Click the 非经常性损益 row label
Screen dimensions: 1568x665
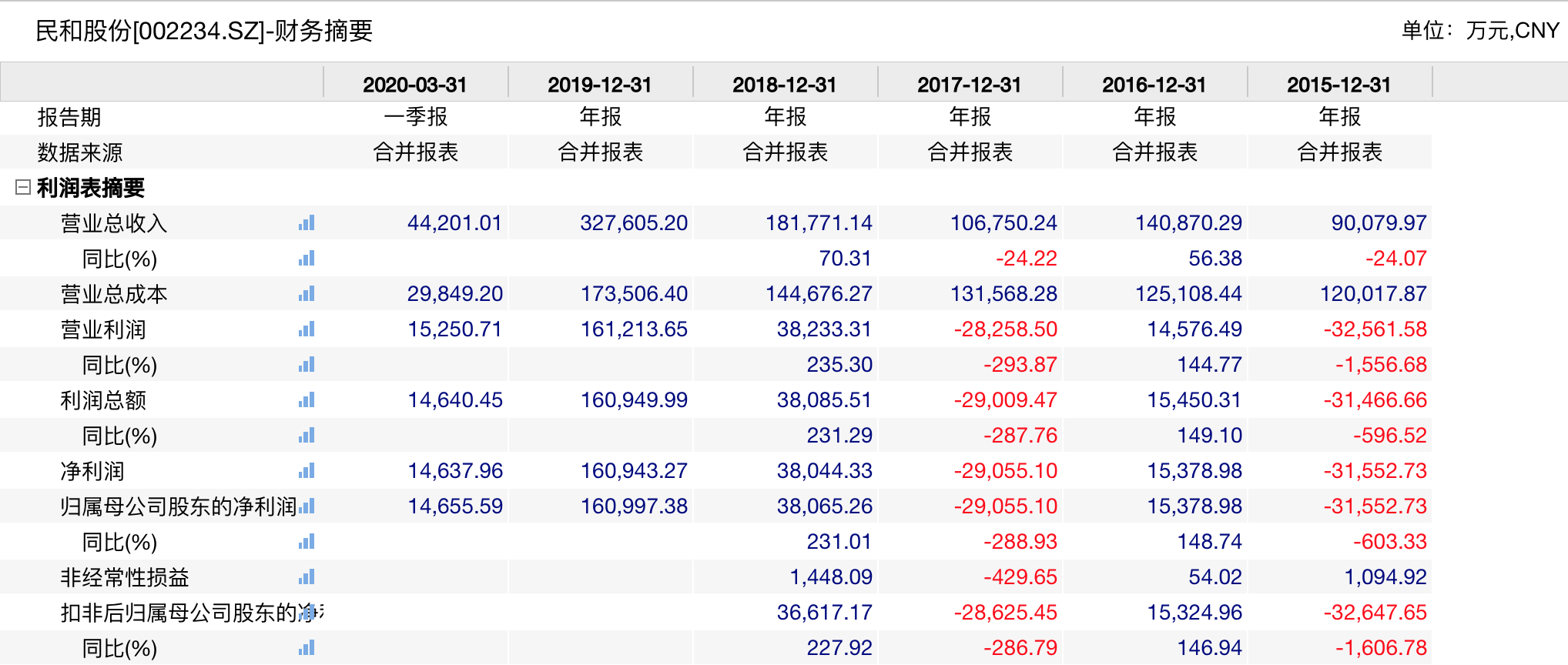point(125,577)
